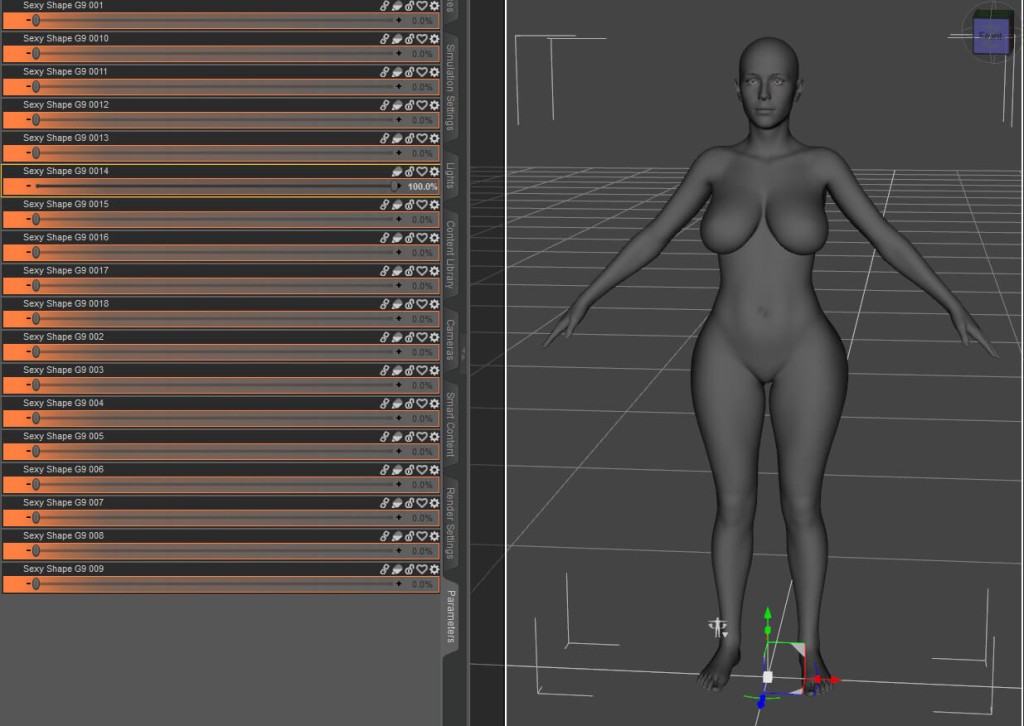Click the chain link icon on Sexy Shape G9 008

point(385,536)
